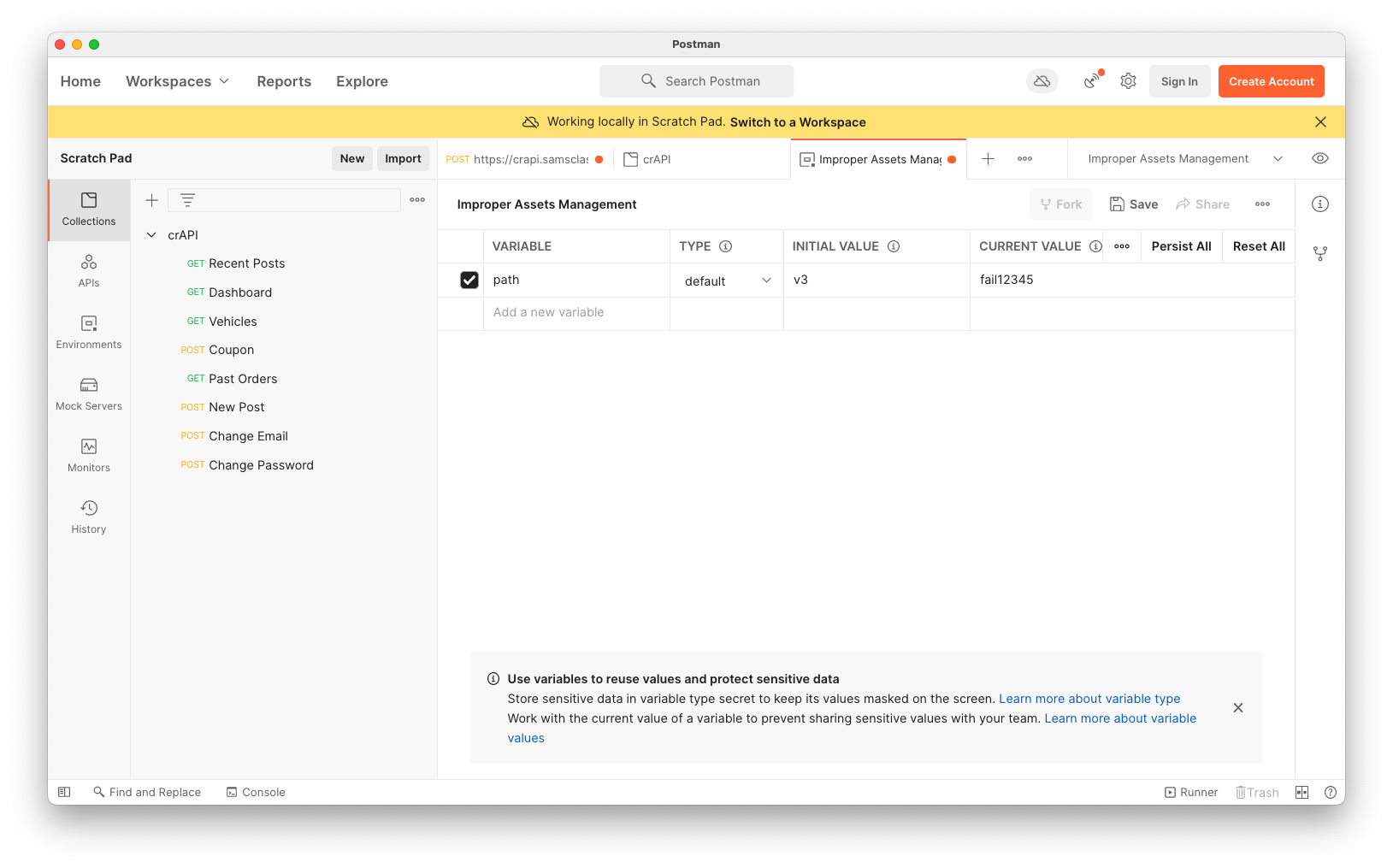Click the Switch to a Workspace link

[x=798, y=122]
